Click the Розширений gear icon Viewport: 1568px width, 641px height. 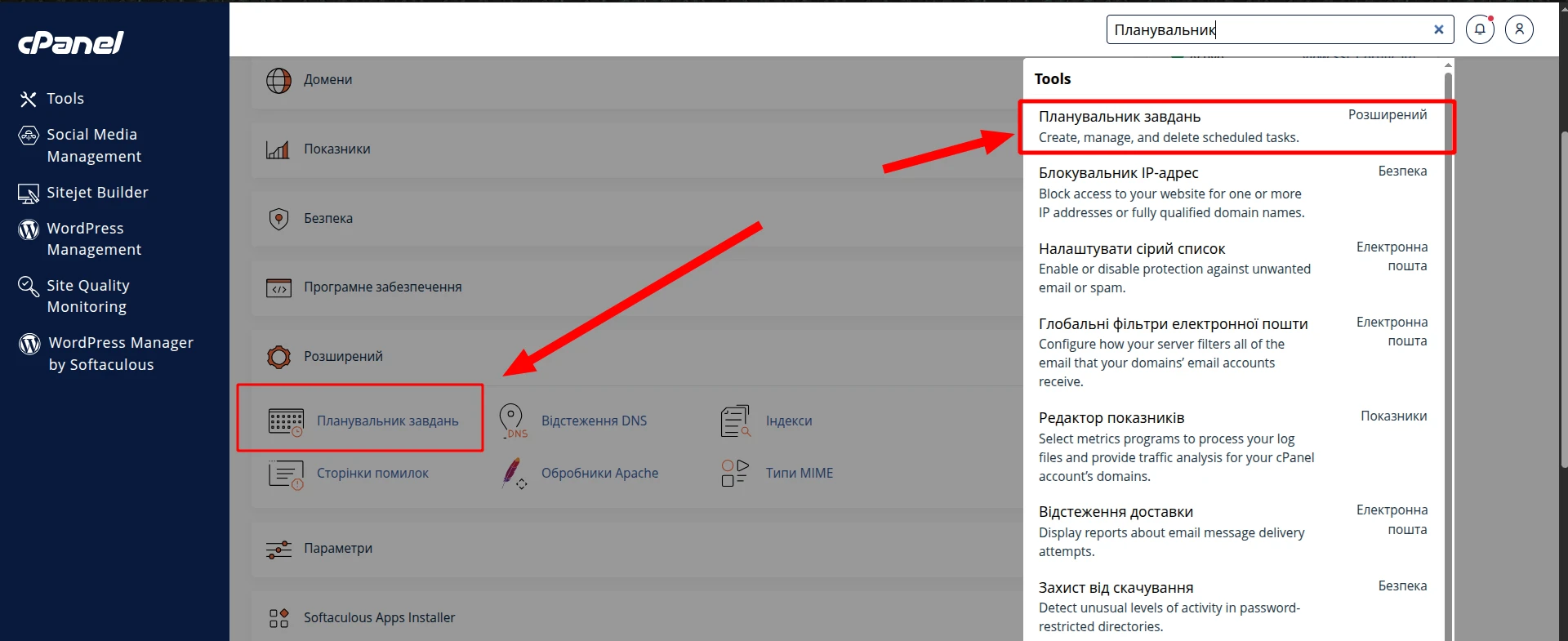click(x=278, y=357)
